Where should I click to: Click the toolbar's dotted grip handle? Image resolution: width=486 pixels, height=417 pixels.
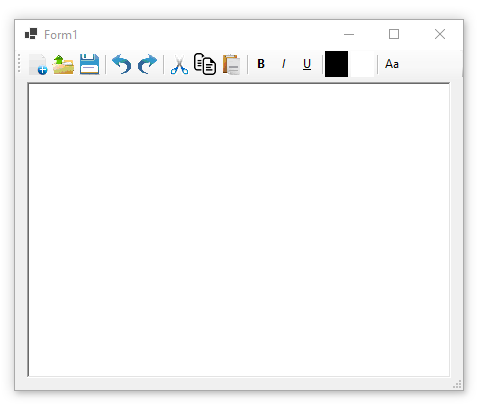19,63
